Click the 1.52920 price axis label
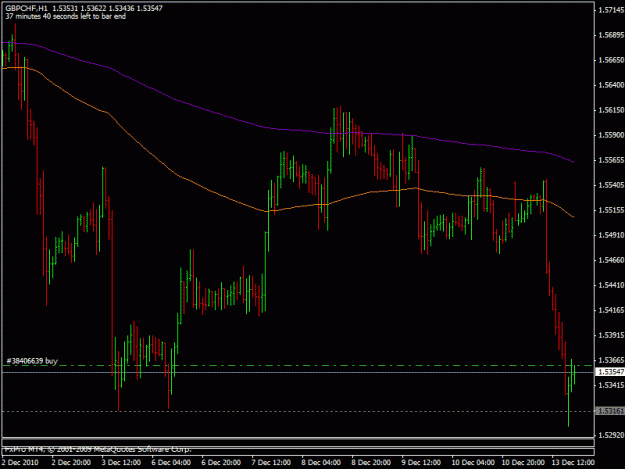 click(611, 435)
